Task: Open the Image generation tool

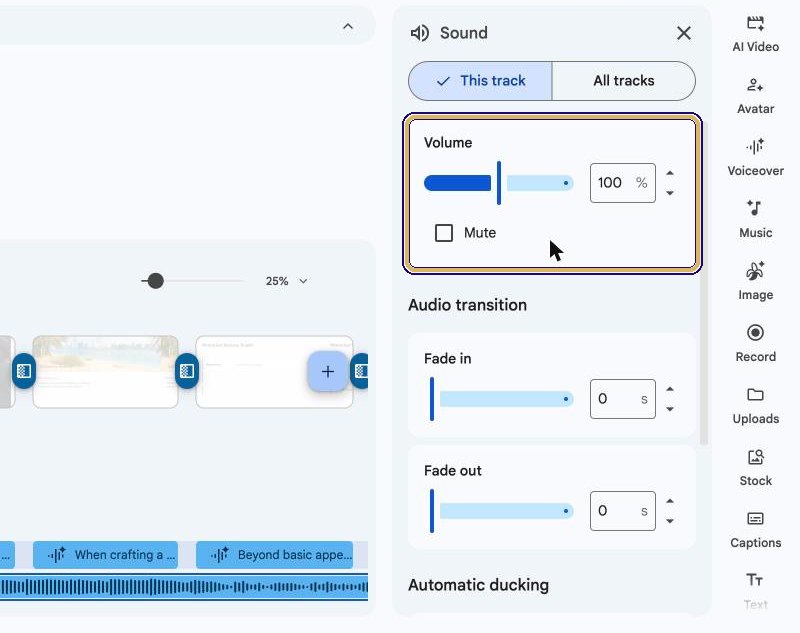Action: point(755,282)
